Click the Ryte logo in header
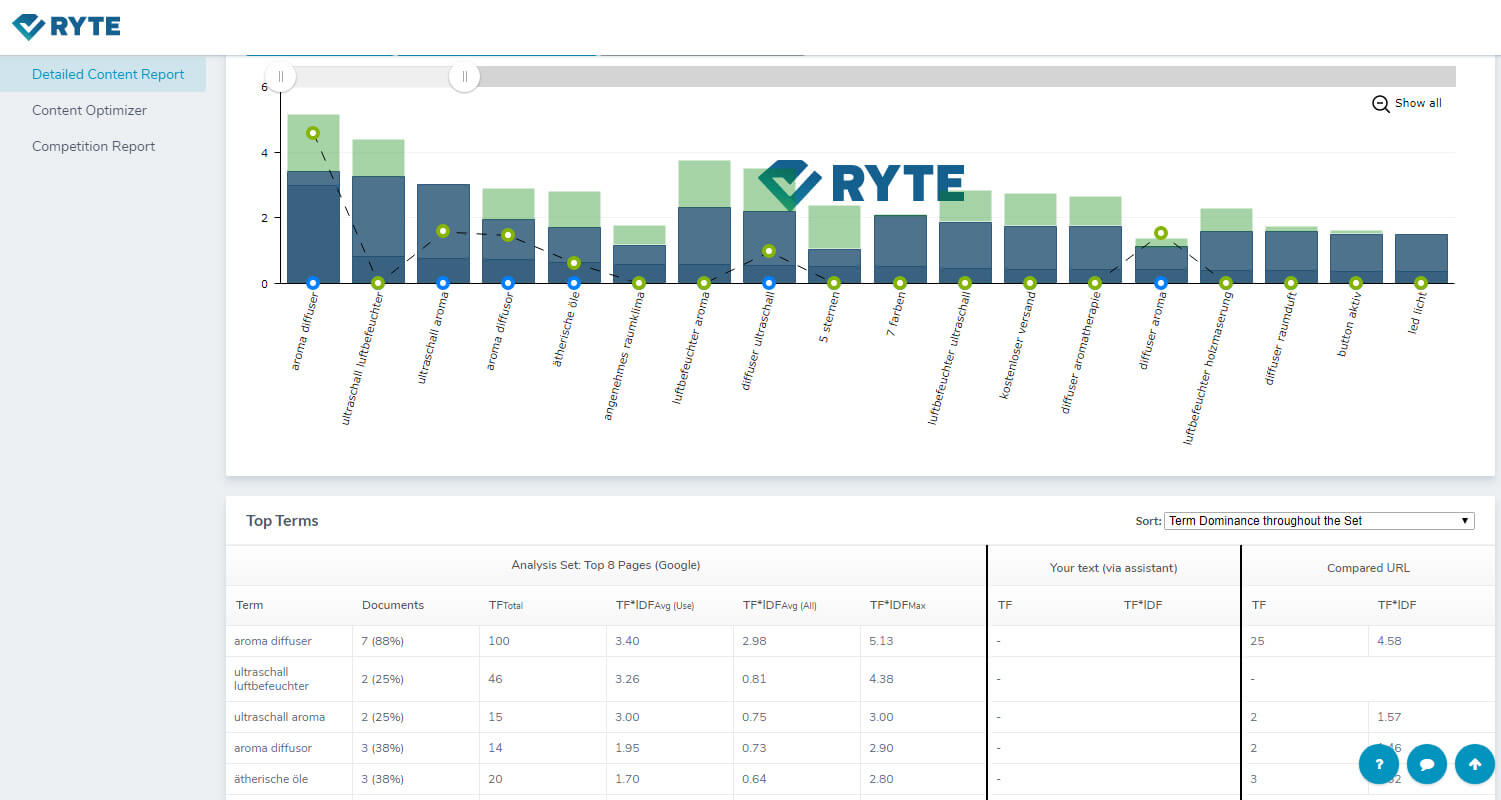Image resolution: width=1501 pixels, height=800 pixels. pyautogui.click(x=66, y=26)
